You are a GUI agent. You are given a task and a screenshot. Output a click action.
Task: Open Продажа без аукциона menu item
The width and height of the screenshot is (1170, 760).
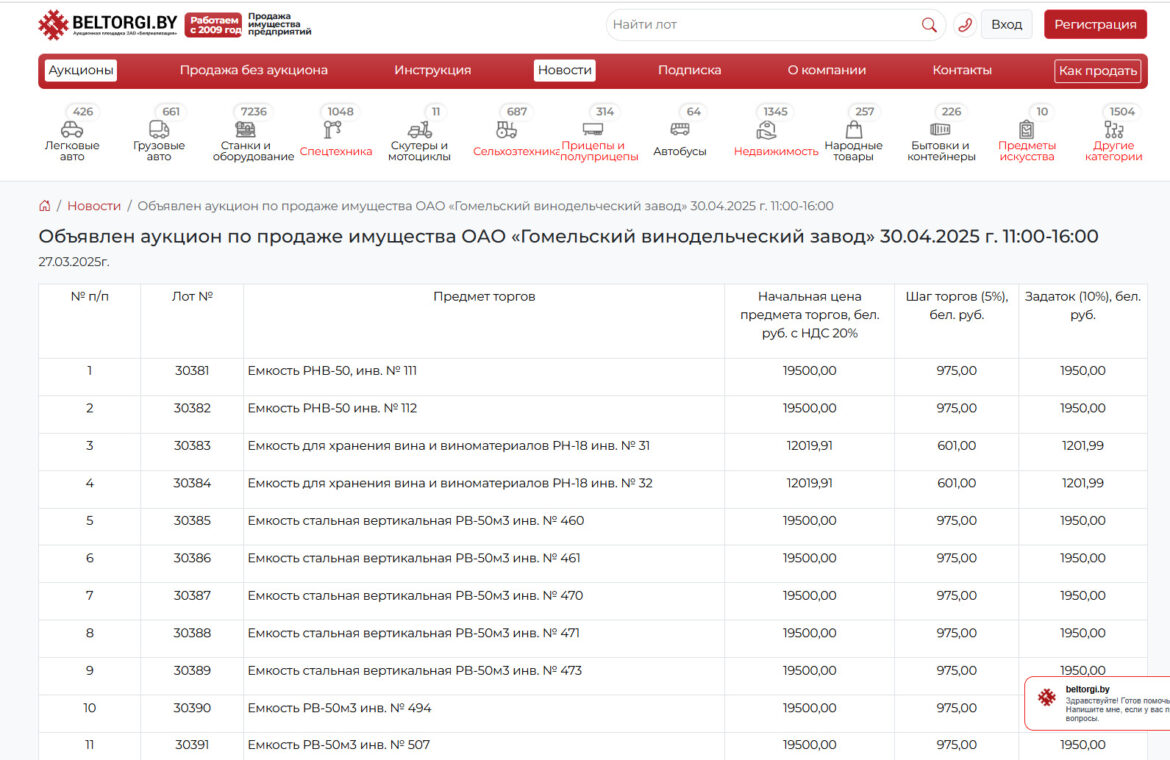click(x=254, y=70)
